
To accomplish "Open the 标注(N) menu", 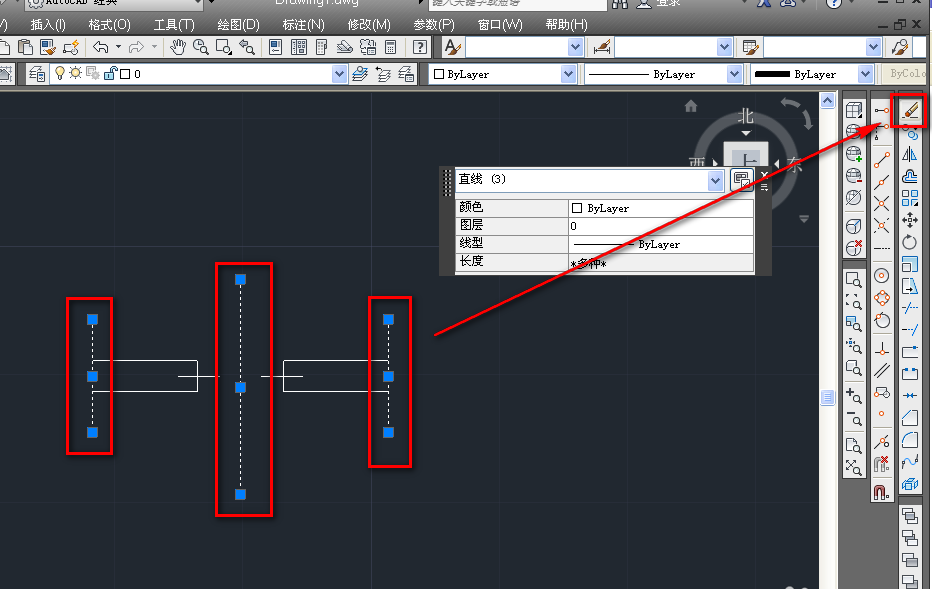I will click(x=303, y=24).
